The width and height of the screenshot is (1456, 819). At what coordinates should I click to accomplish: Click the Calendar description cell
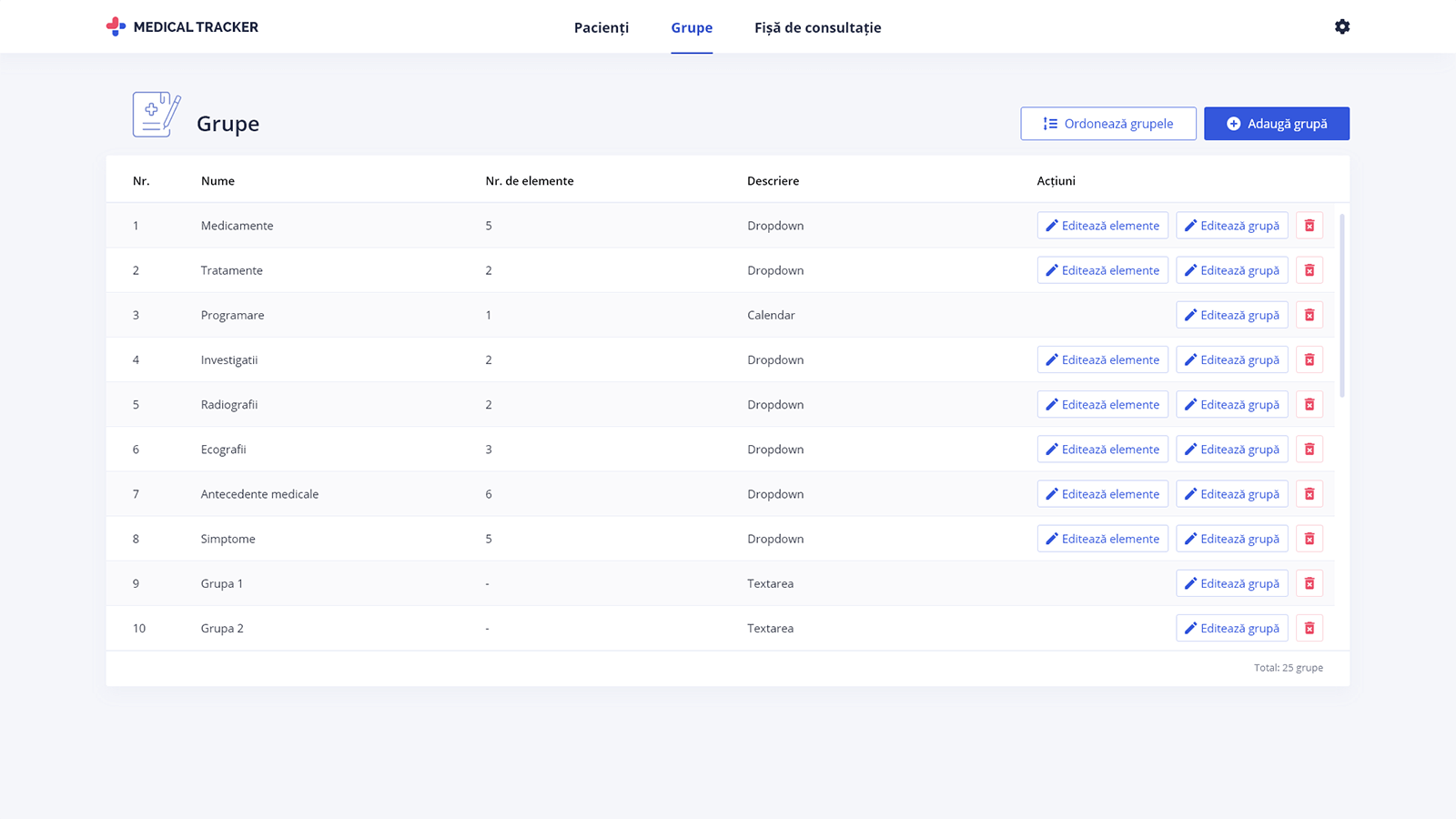[x=771, y=315]
